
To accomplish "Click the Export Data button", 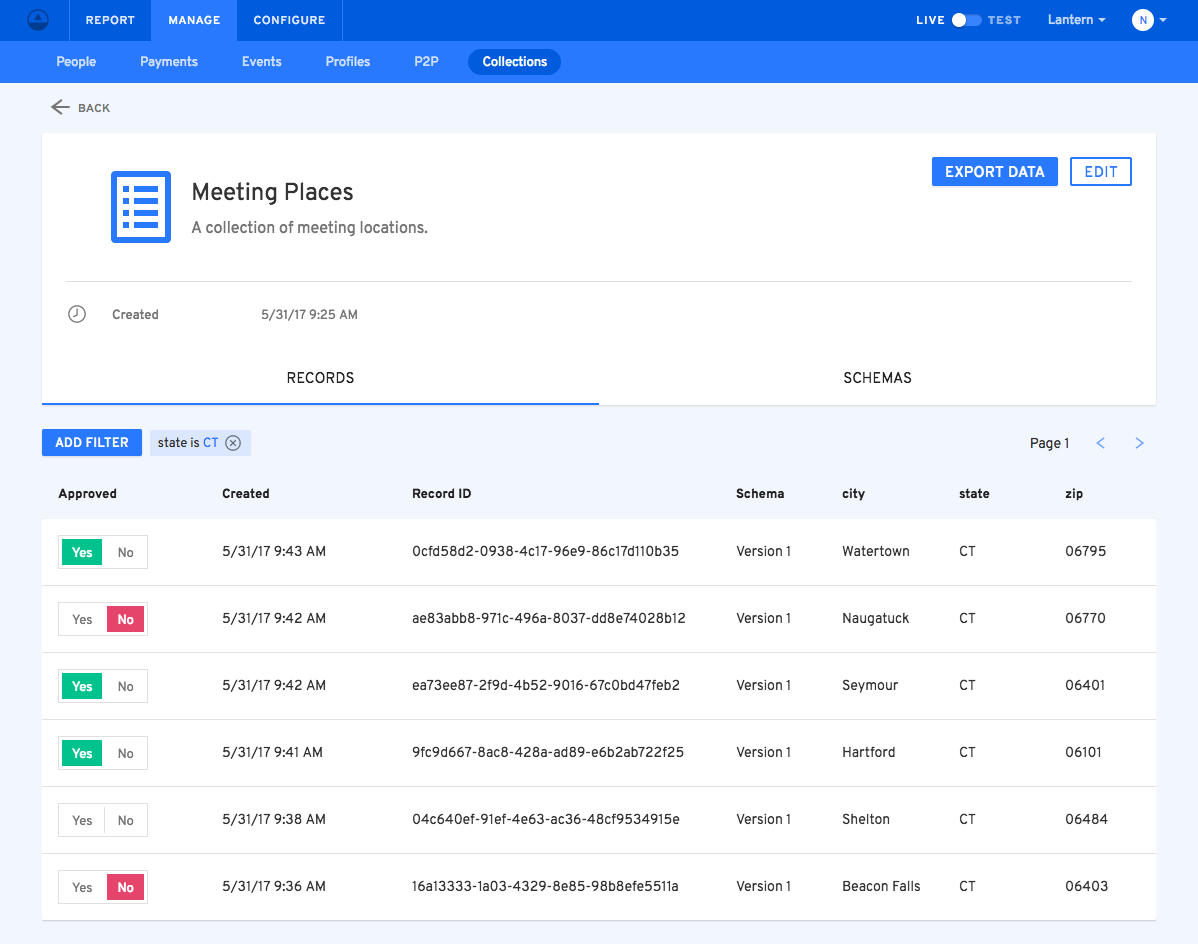I will coord(994,172).
